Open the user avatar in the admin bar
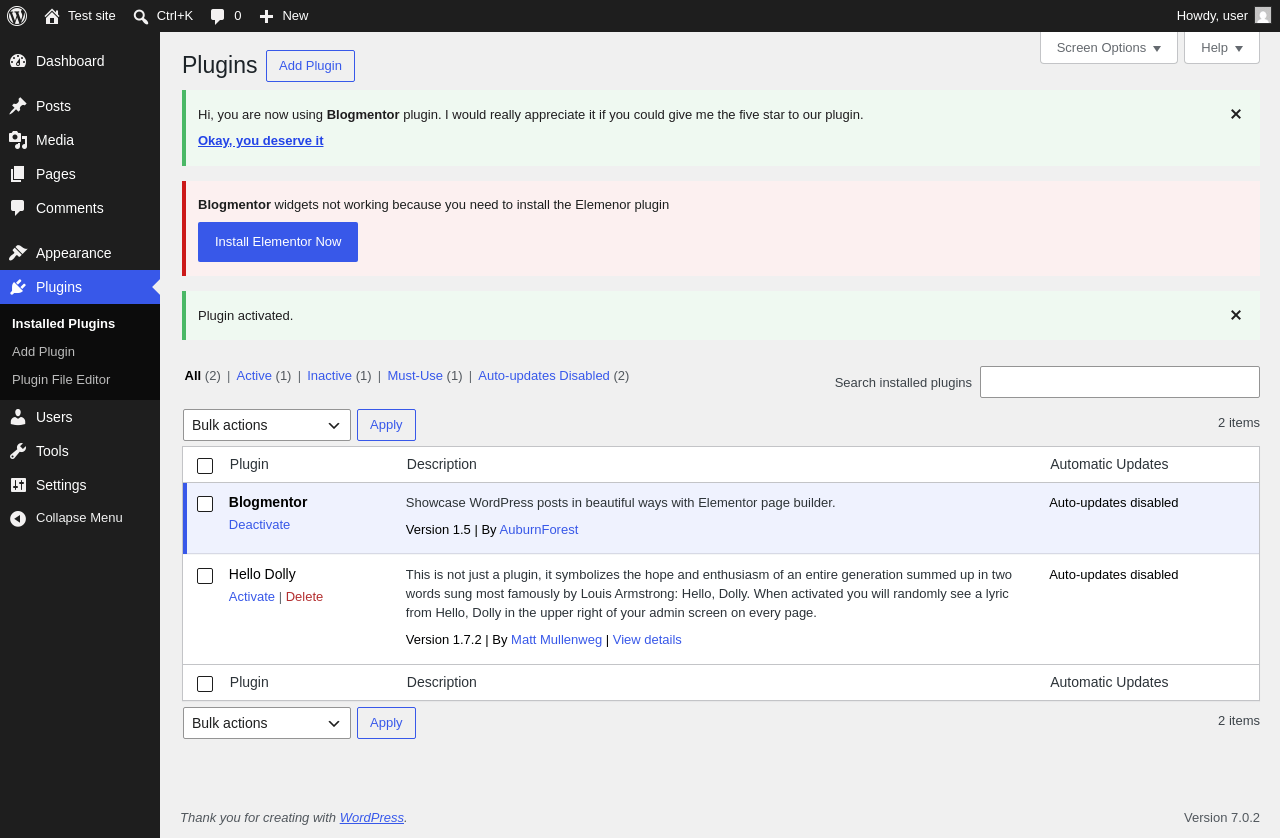 [1263, 15]
